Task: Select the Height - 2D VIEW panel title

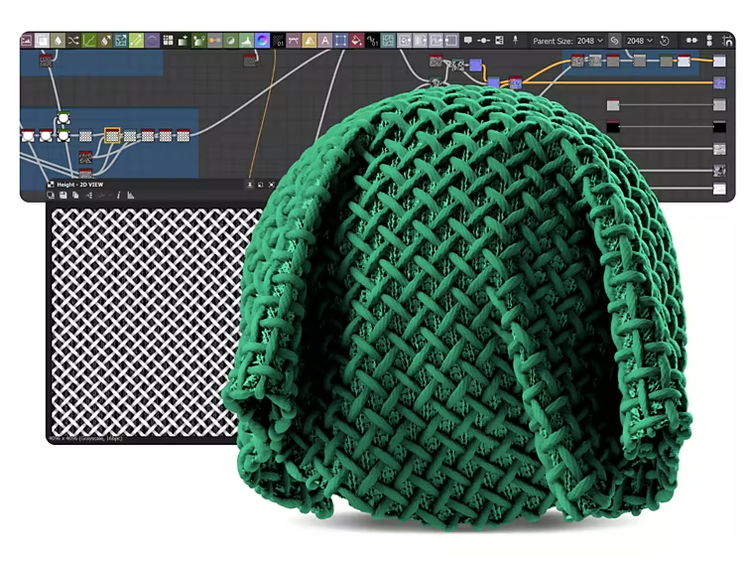Action: click(80, 185)
